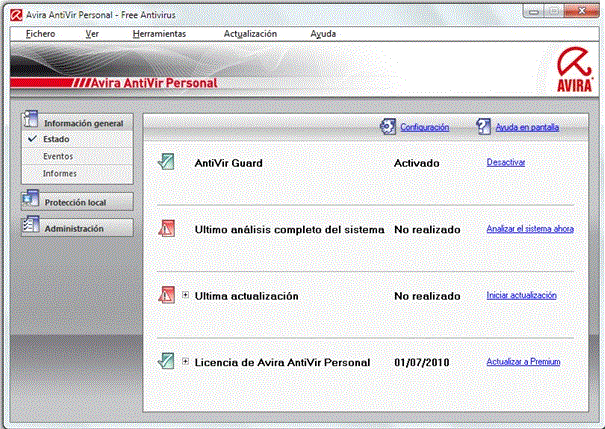Screen dimensions: 605x429
Task: Click the red warning icon for Ultima actualización
Action: tap(166, 295)
